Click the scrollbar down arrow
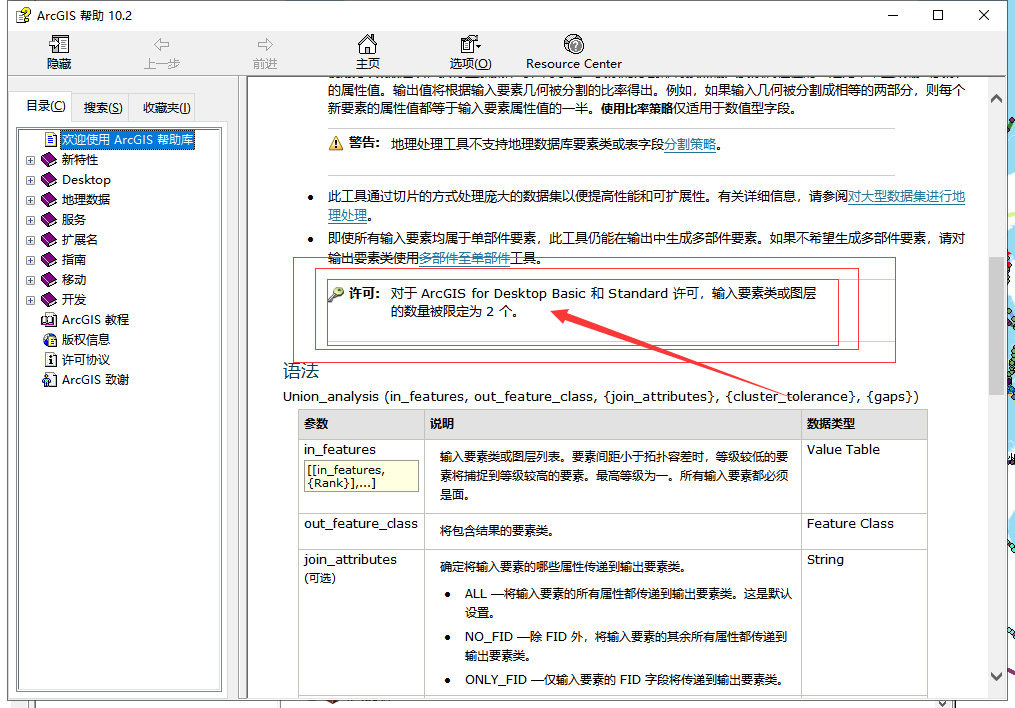This screenshot has width=1015, height=708. (996, 675)
